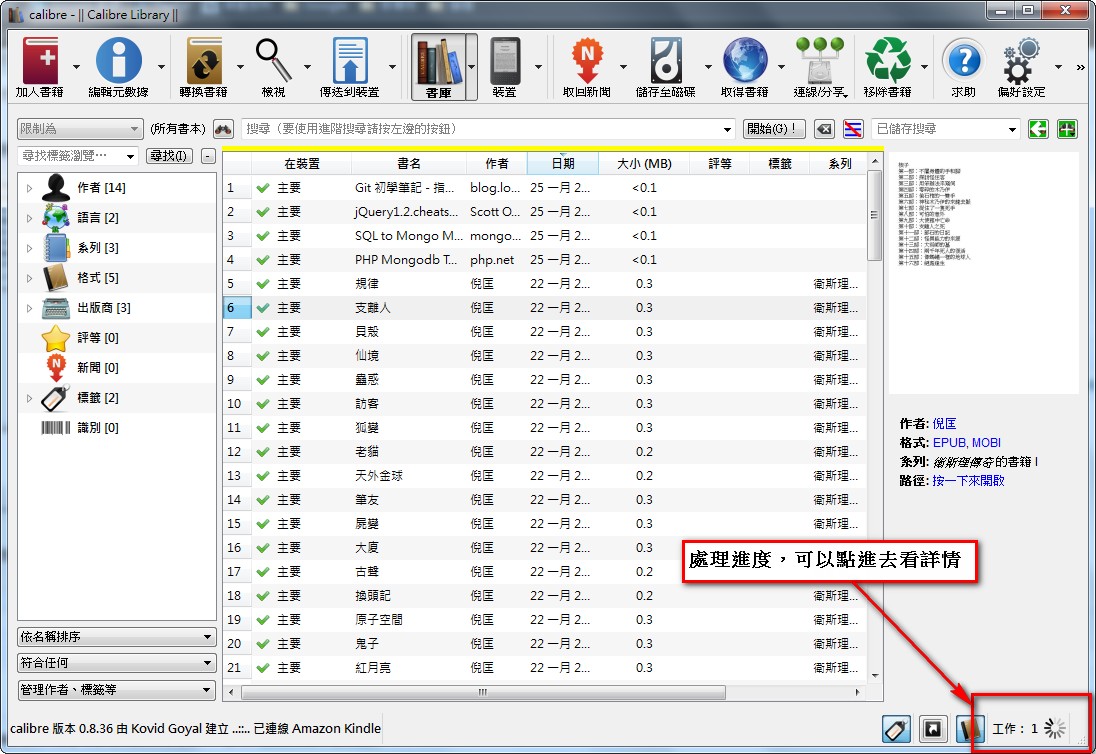This screenshot has height=754, width=1096.
Task: Toggle search result highlighting flag icon
Action: (852, 129)
